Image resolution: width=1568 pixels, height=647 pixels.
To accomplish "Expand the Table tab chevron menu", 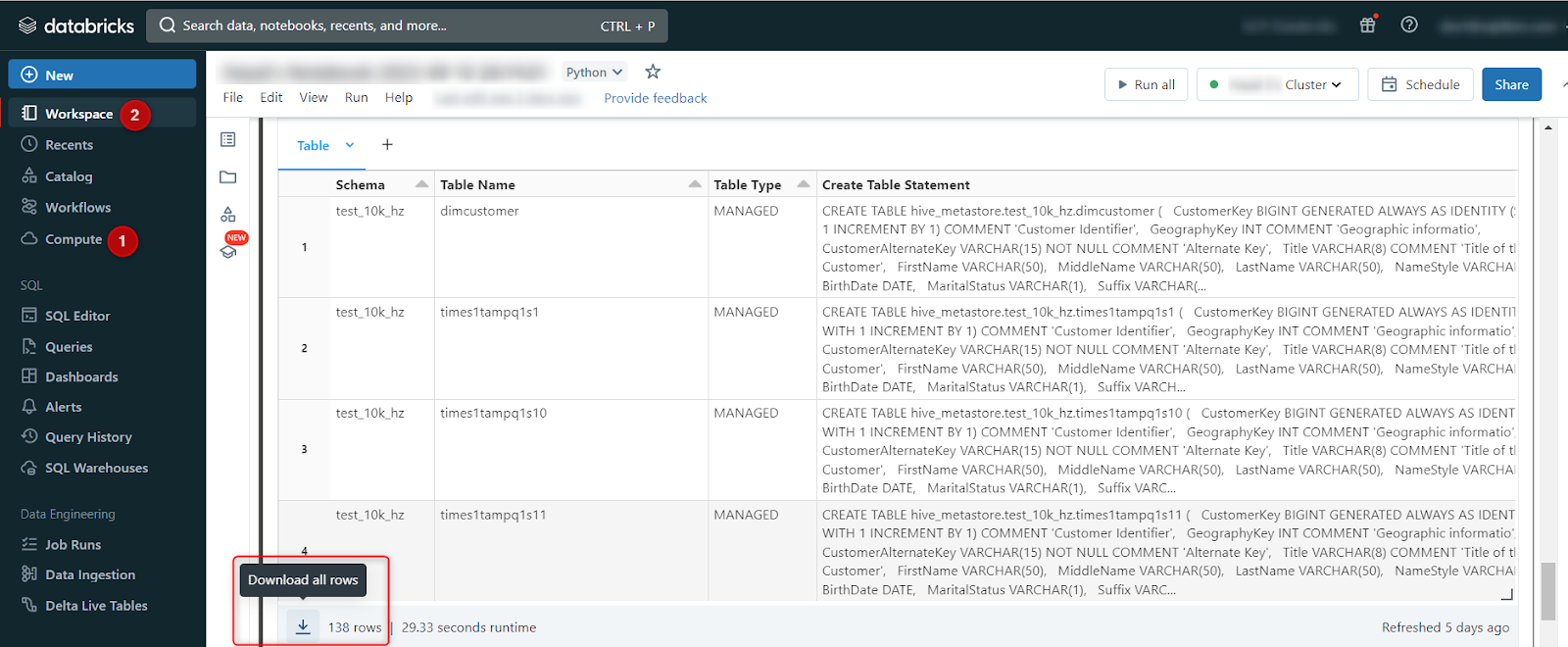I will pos(350,145).
